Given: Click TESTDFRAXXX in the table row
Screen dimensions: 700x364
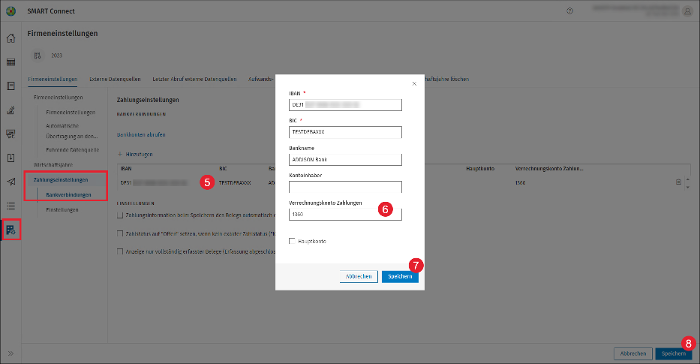Looking at the screenshot, I should point(235,183).
